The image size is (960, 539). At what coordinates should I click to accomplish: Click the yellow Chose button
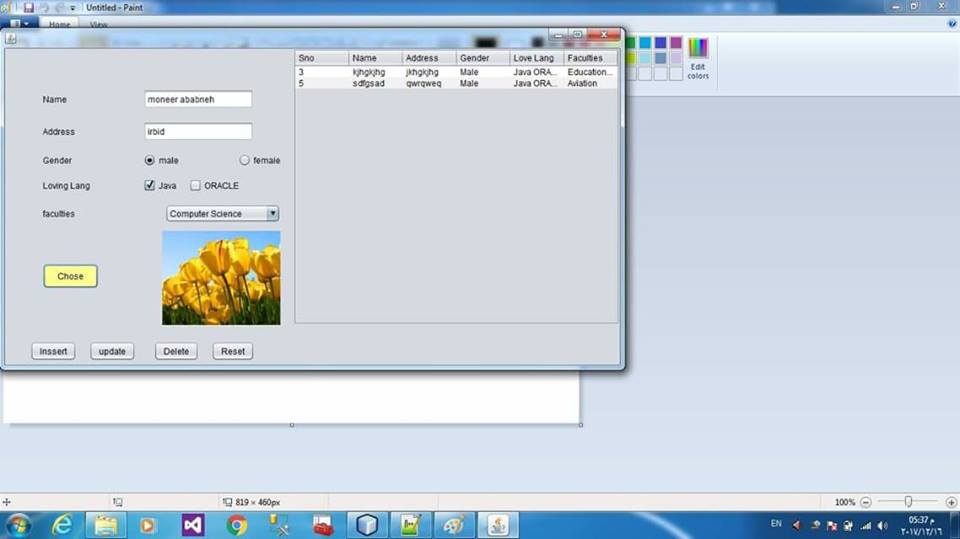pos(70,276)
